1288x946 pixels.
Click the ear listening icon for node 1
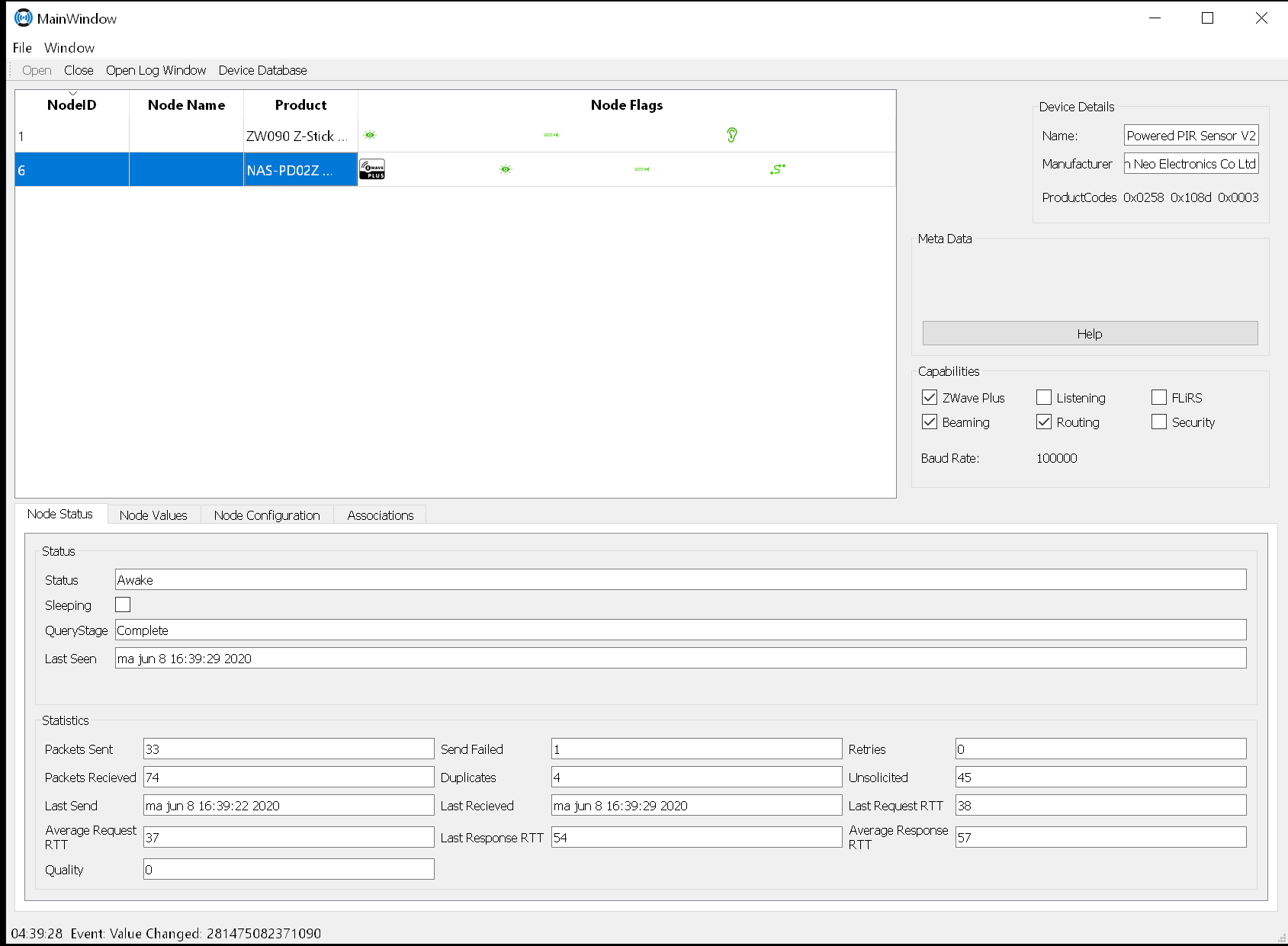(x=731, y=135)
